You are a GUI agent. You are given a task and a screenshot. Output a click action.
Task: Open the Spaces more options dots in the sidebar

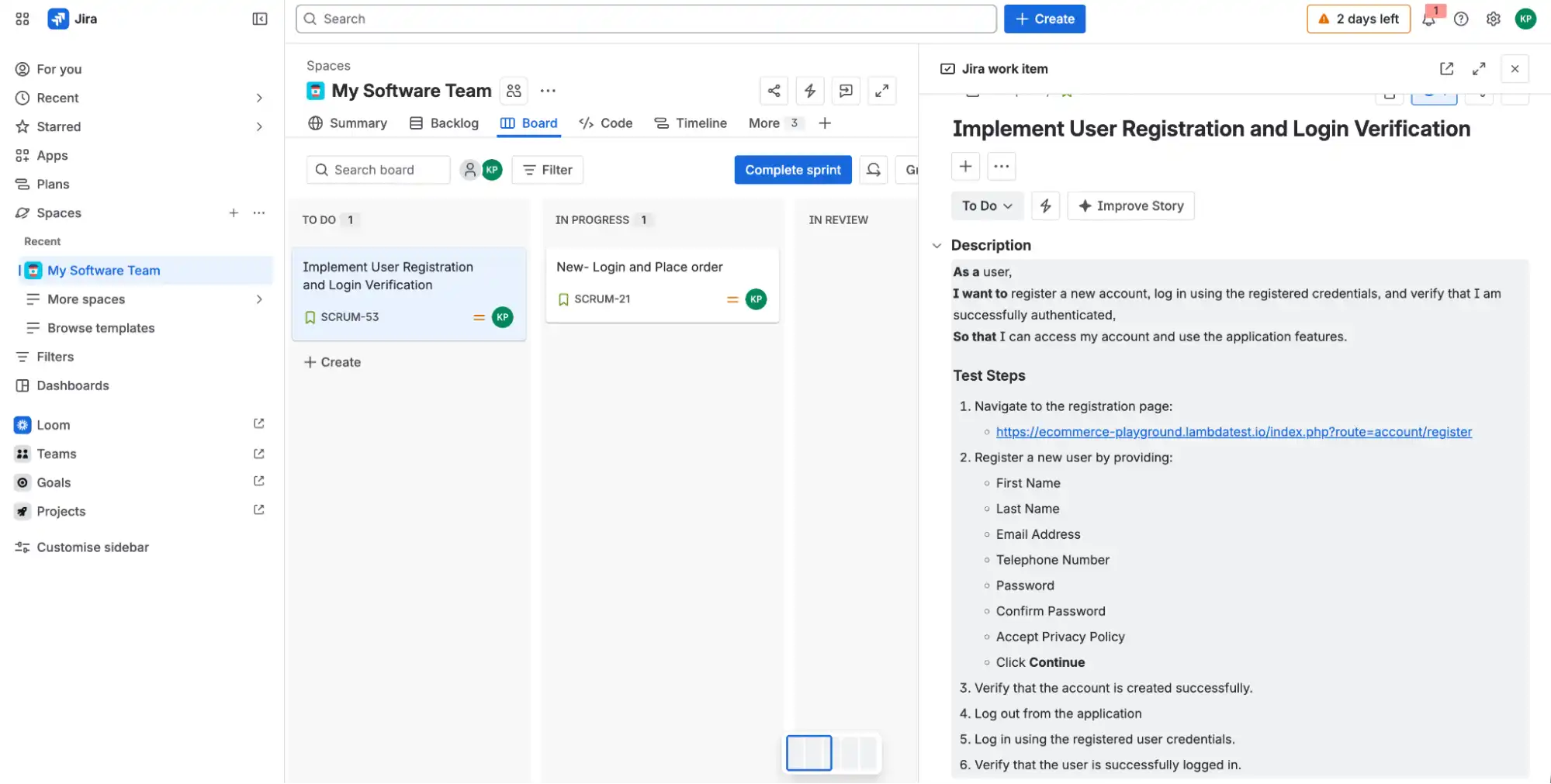coord(259,212)
